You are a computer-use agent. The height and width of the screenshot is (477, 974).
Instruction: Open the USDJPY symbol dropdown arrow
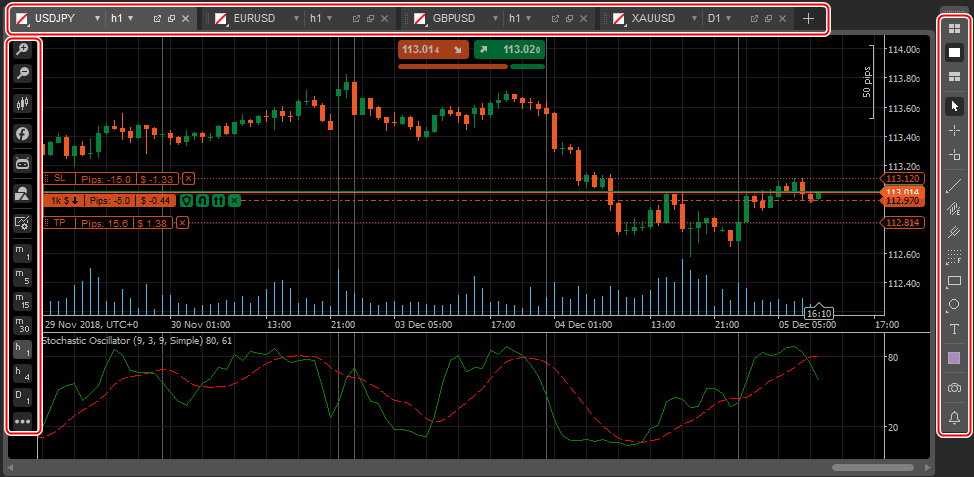(x=96, y=18)
